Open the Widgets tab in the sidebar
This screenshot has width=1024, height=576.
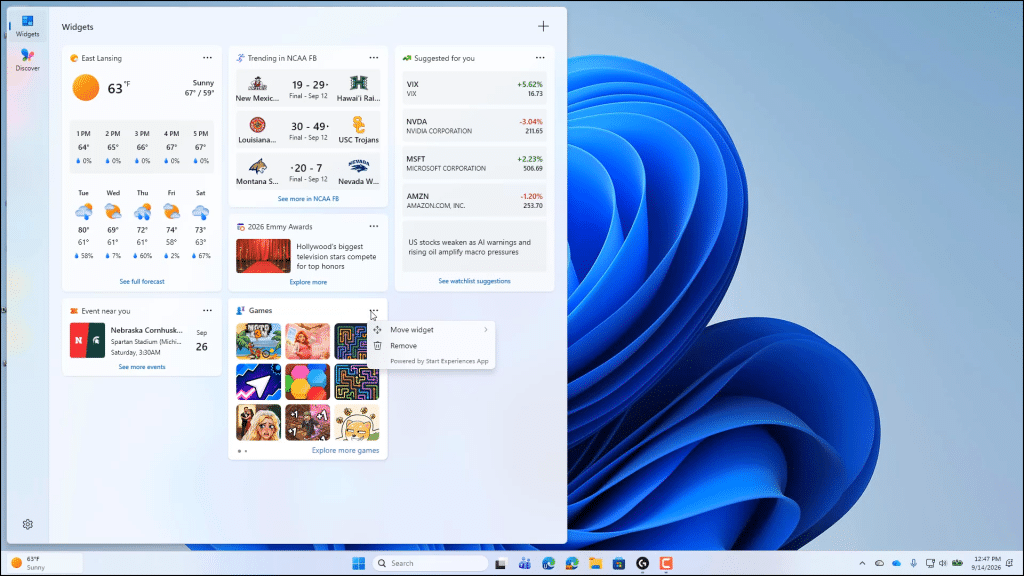point(27,25)
